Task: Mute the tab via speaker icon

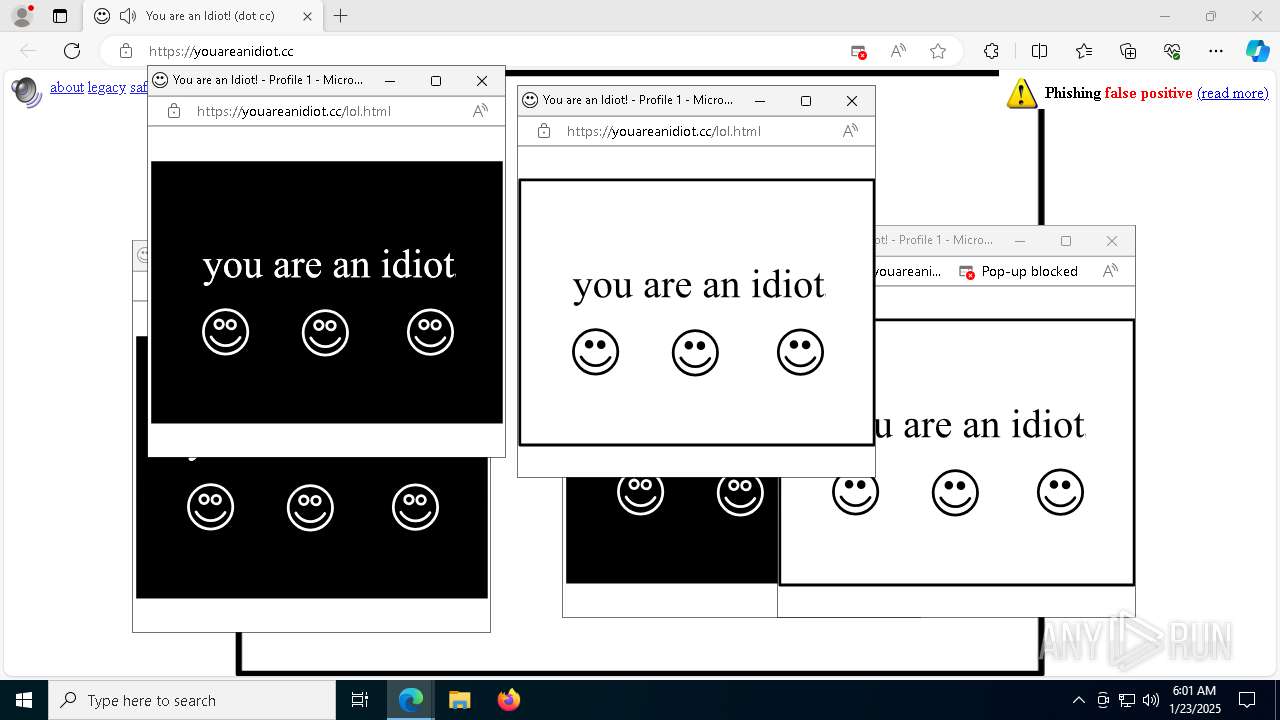Action: click(128, 16)
